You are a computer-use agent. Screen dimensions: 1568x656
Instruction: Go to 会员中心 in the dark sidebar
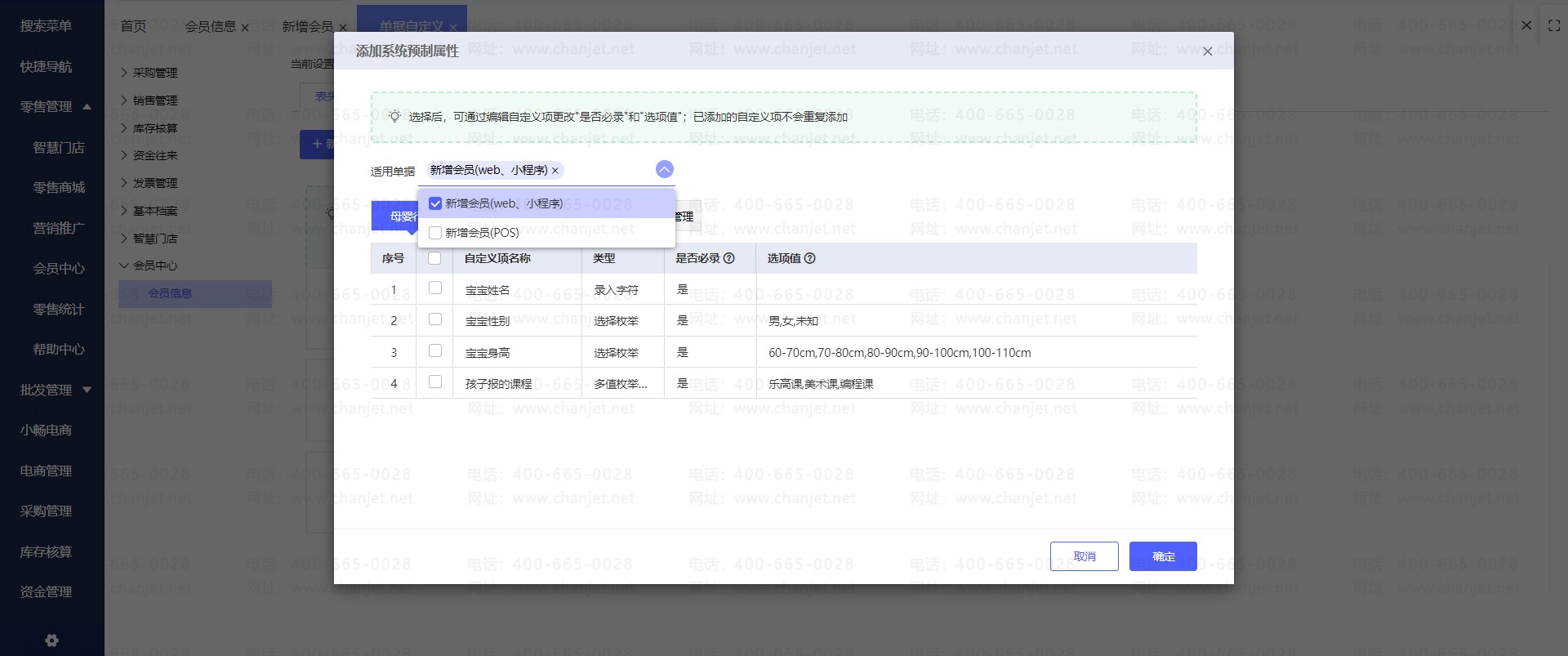(59, 269)
